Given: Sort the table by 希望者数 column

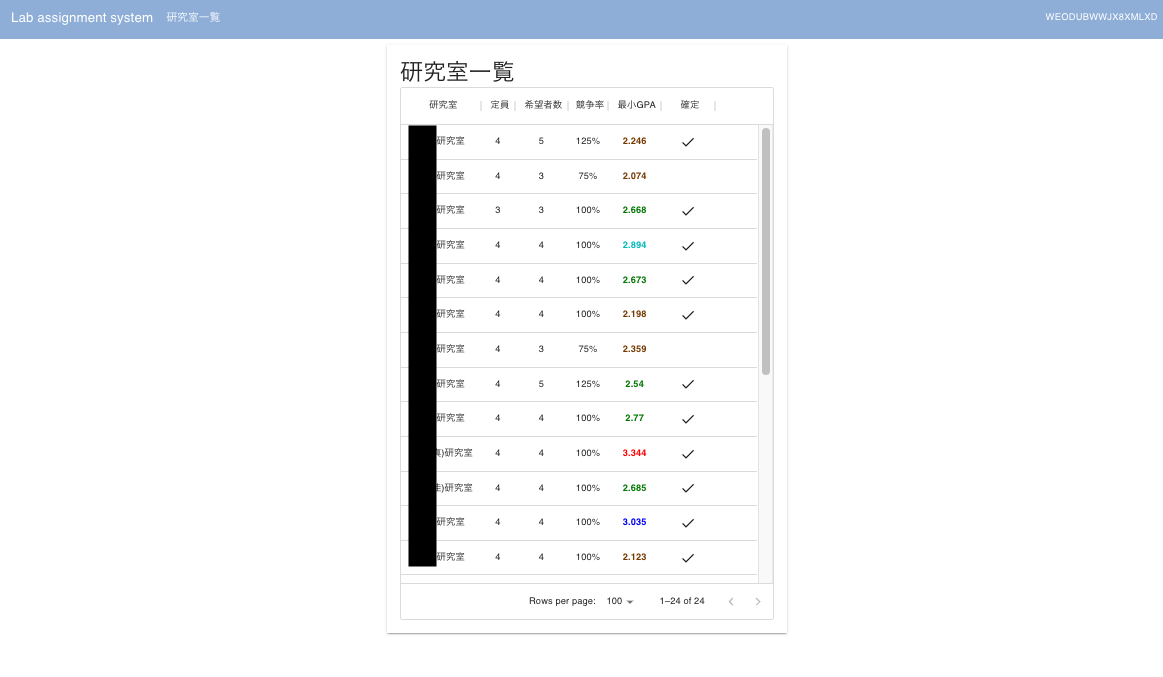Looking at the screenshot, I should [x=541, y=104].
